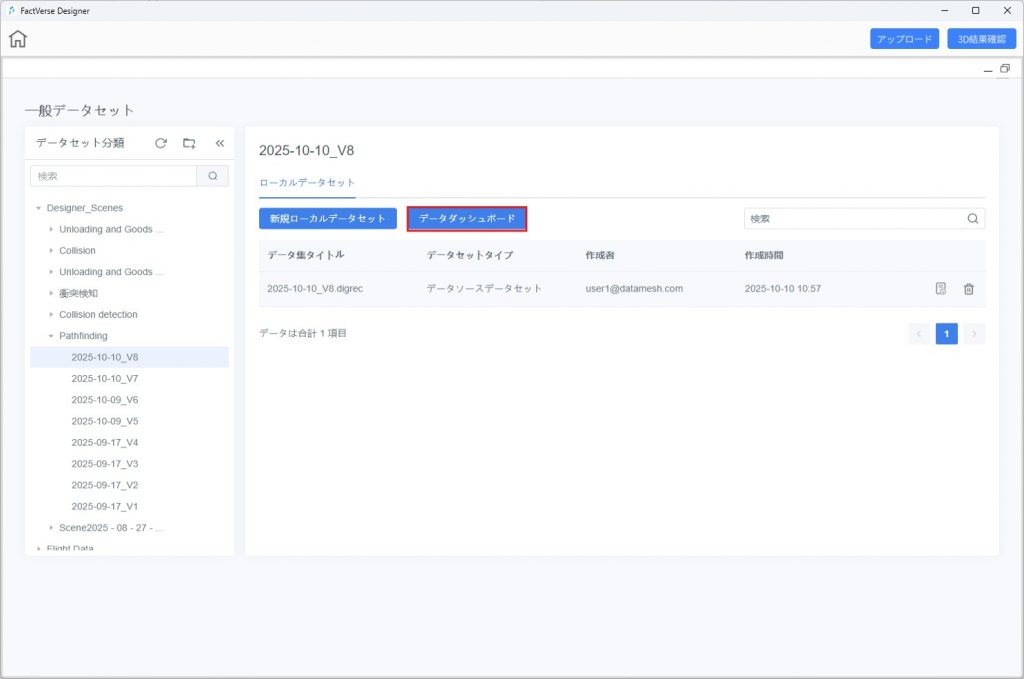Viewport: 1024px width, 679px height.
Task: Expand the 衝突検知 folder
Action: 51,293
